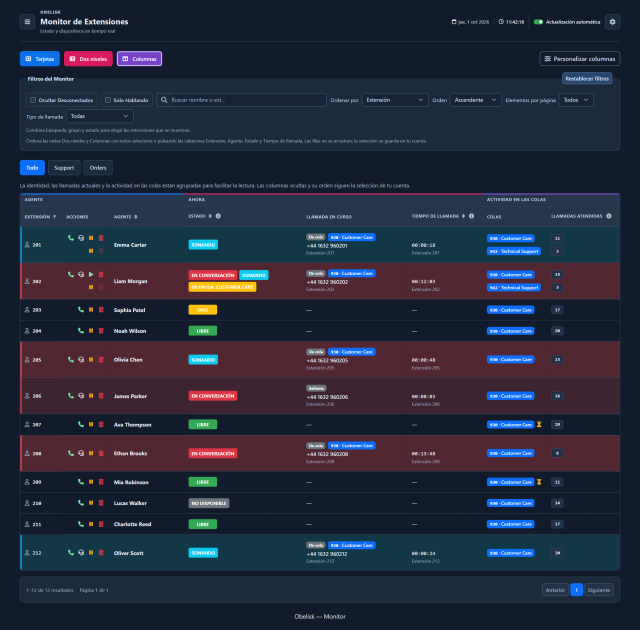Click the info icon next to Estado header
This screenshot has width=640, height=630.
218,216
